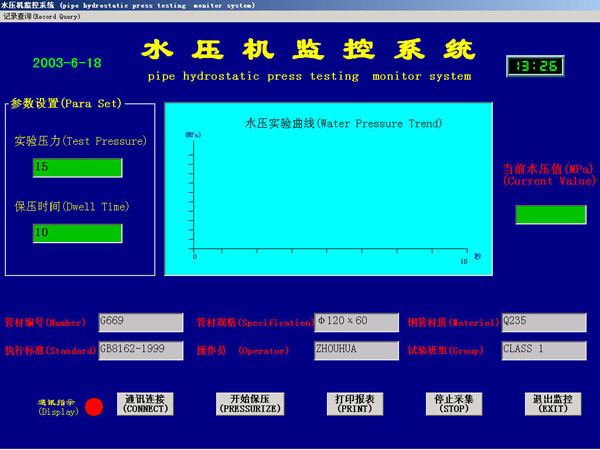The image size is (600, 450).
Task: Click the yellow 水压机监控系统 title heading
Action: tap(308, 51)
